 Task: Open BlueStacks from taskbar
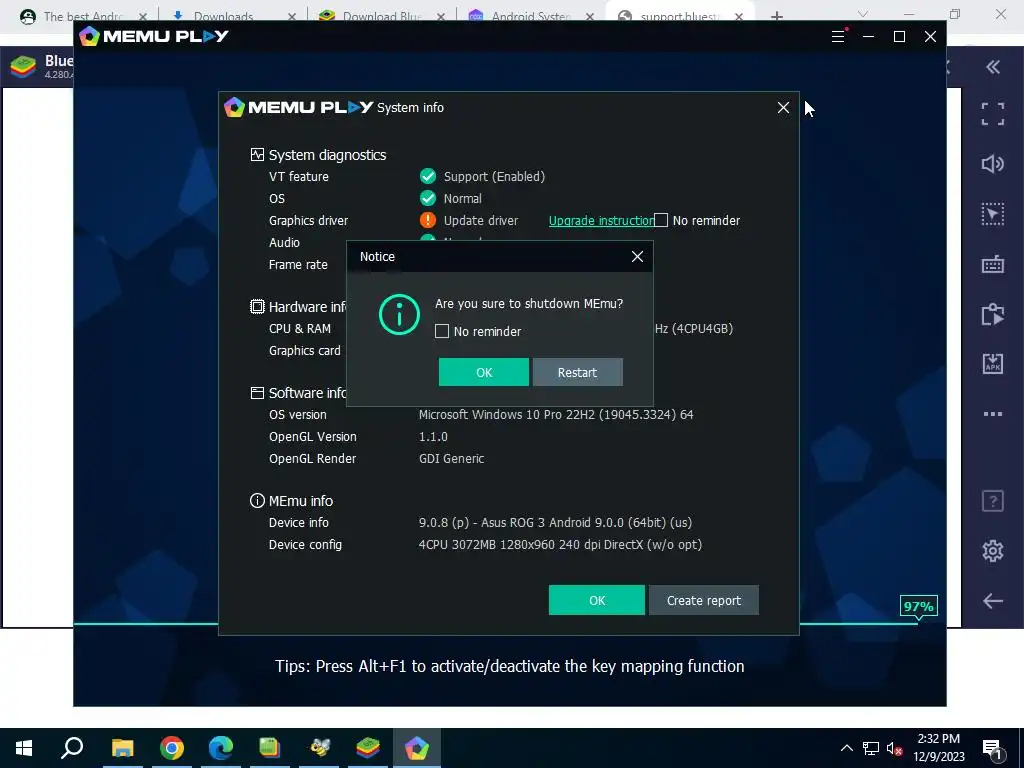pyautogui.click(x=368, y=748)
